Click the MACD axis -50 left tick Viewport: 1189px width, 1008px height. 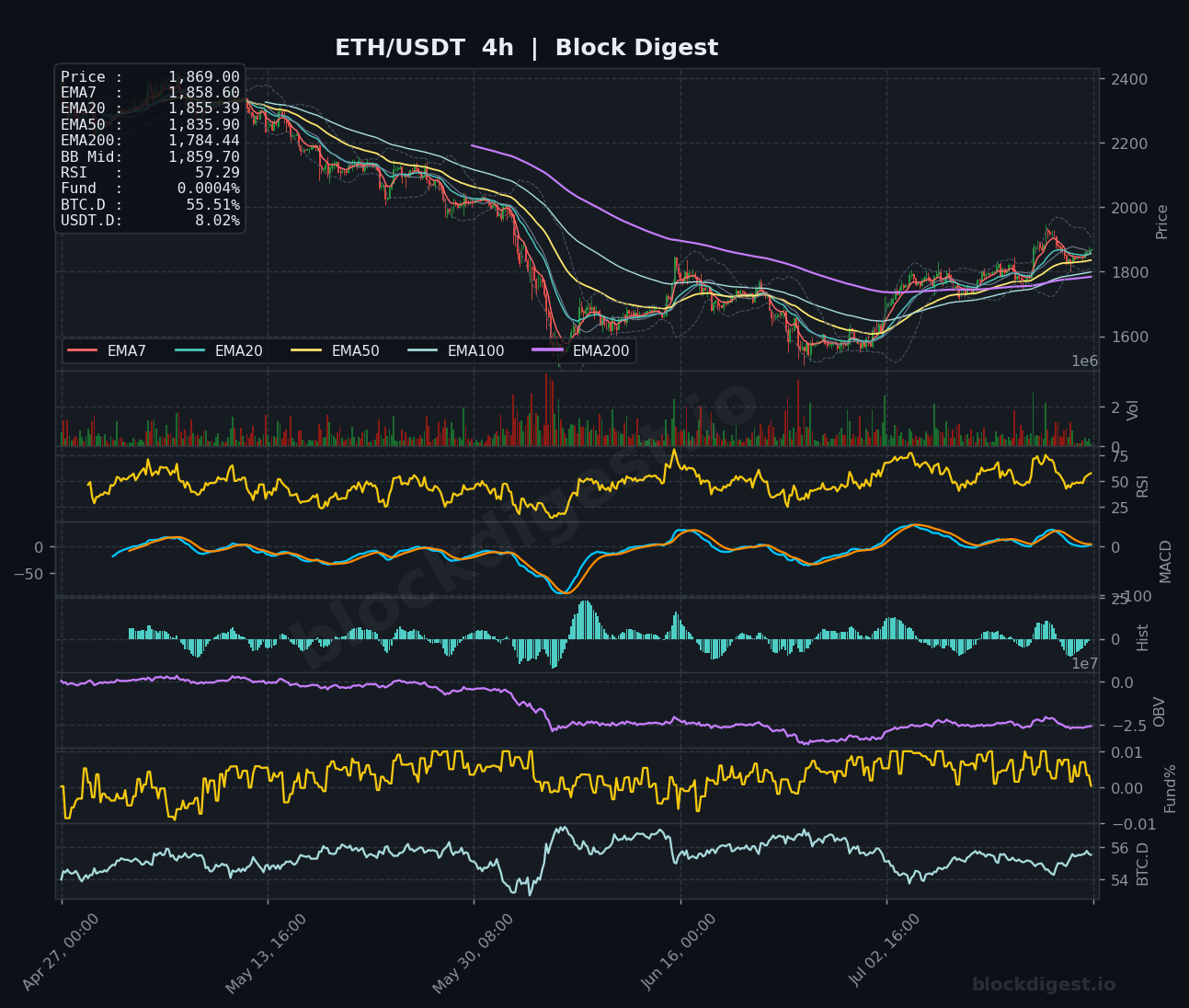point(30,573)
